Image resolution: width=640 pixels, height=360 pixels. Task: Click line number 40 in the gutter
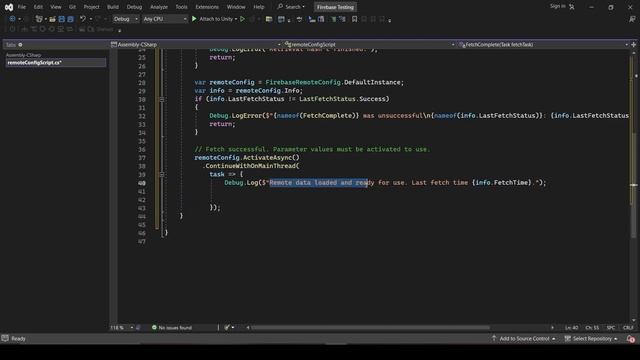(142, 183)
